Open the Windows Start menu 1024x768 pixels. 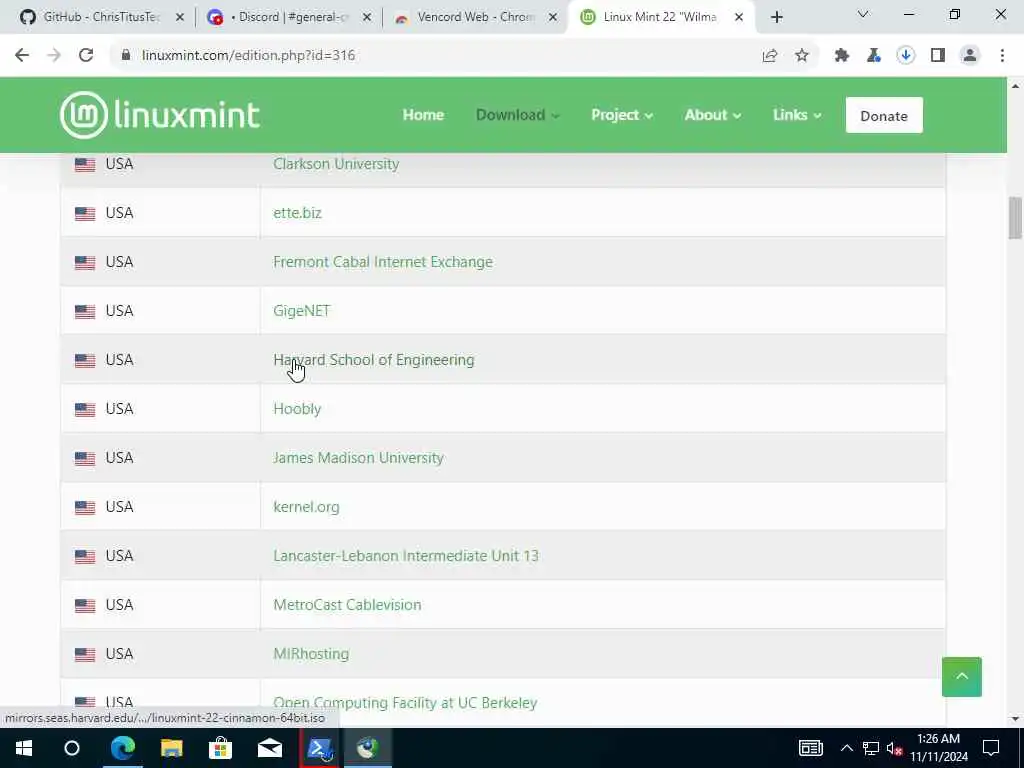[24, 748]
